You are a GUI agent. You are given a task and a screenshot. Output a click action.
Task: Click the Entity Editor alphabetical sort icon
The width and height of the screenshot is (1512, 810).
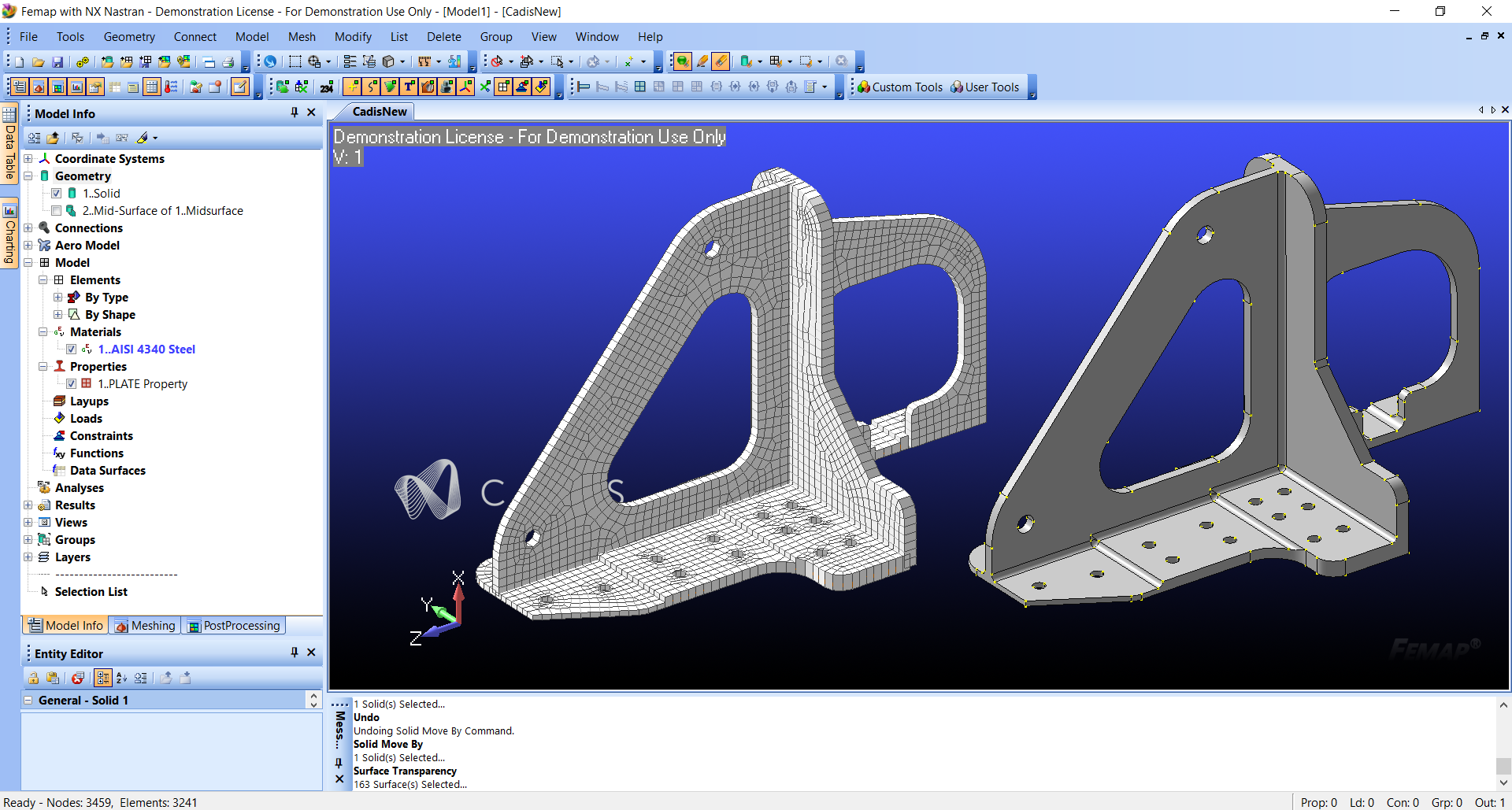(121, 678)
